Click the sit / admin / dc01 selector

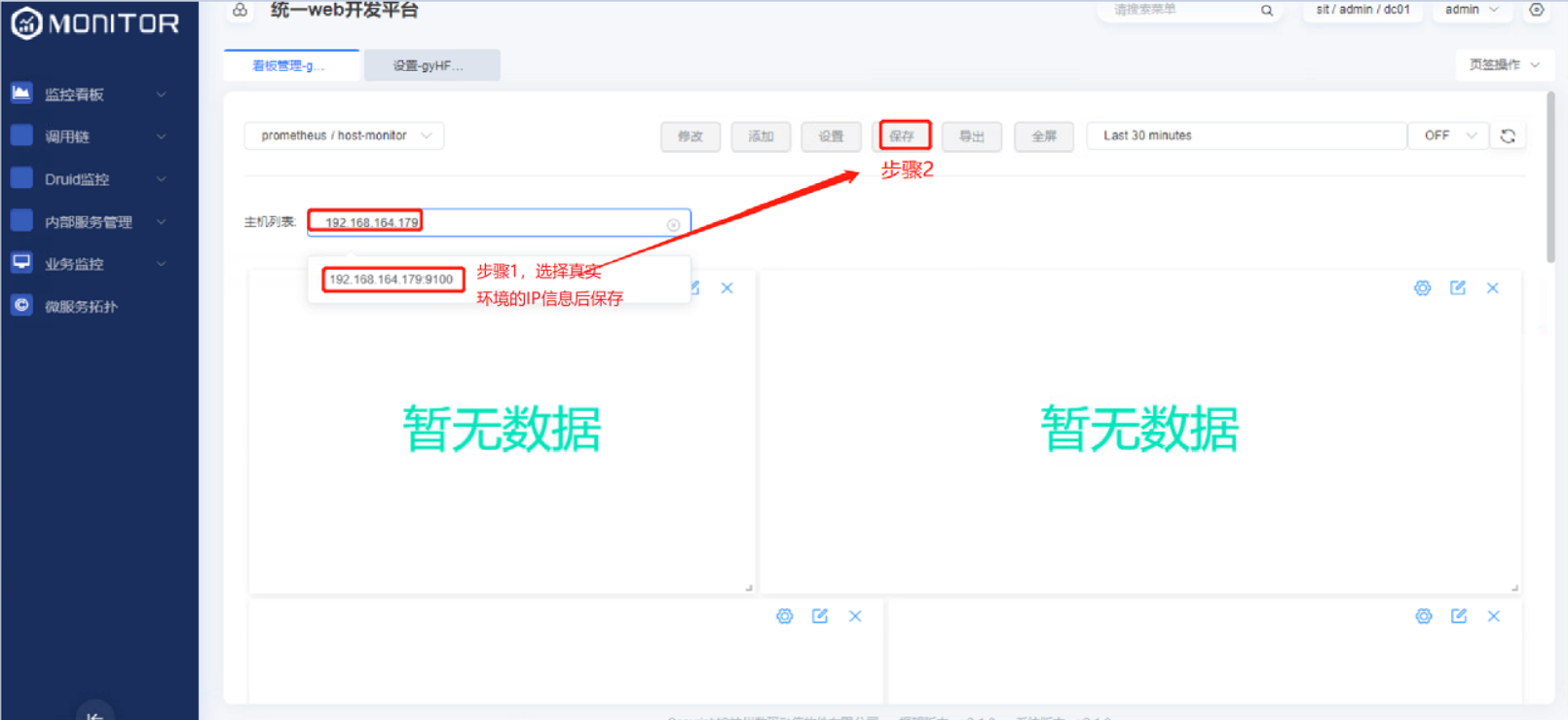[x=1363, y=10]
